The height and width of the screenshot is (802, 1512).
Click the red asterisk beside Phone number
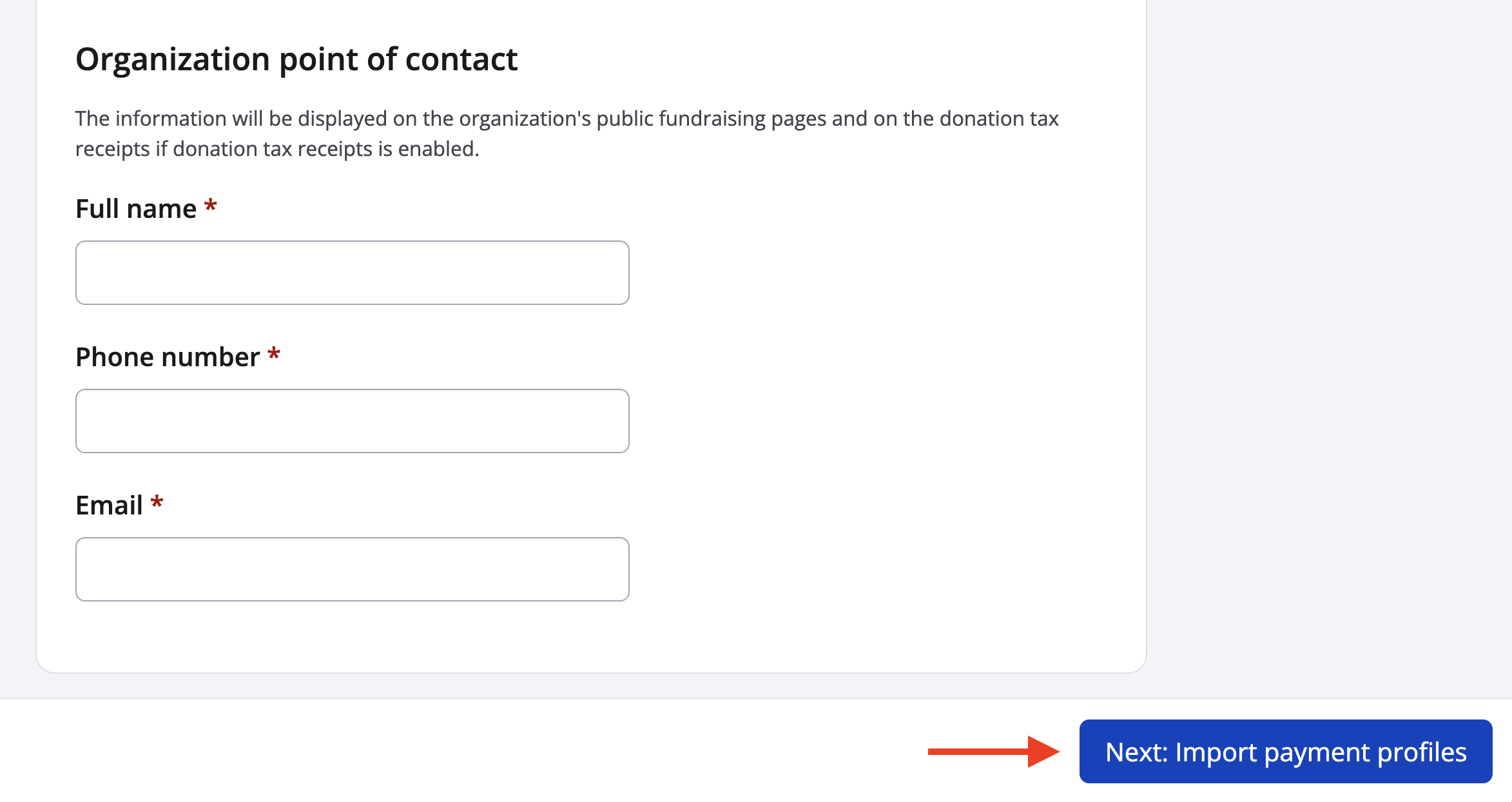click(274, 355)
